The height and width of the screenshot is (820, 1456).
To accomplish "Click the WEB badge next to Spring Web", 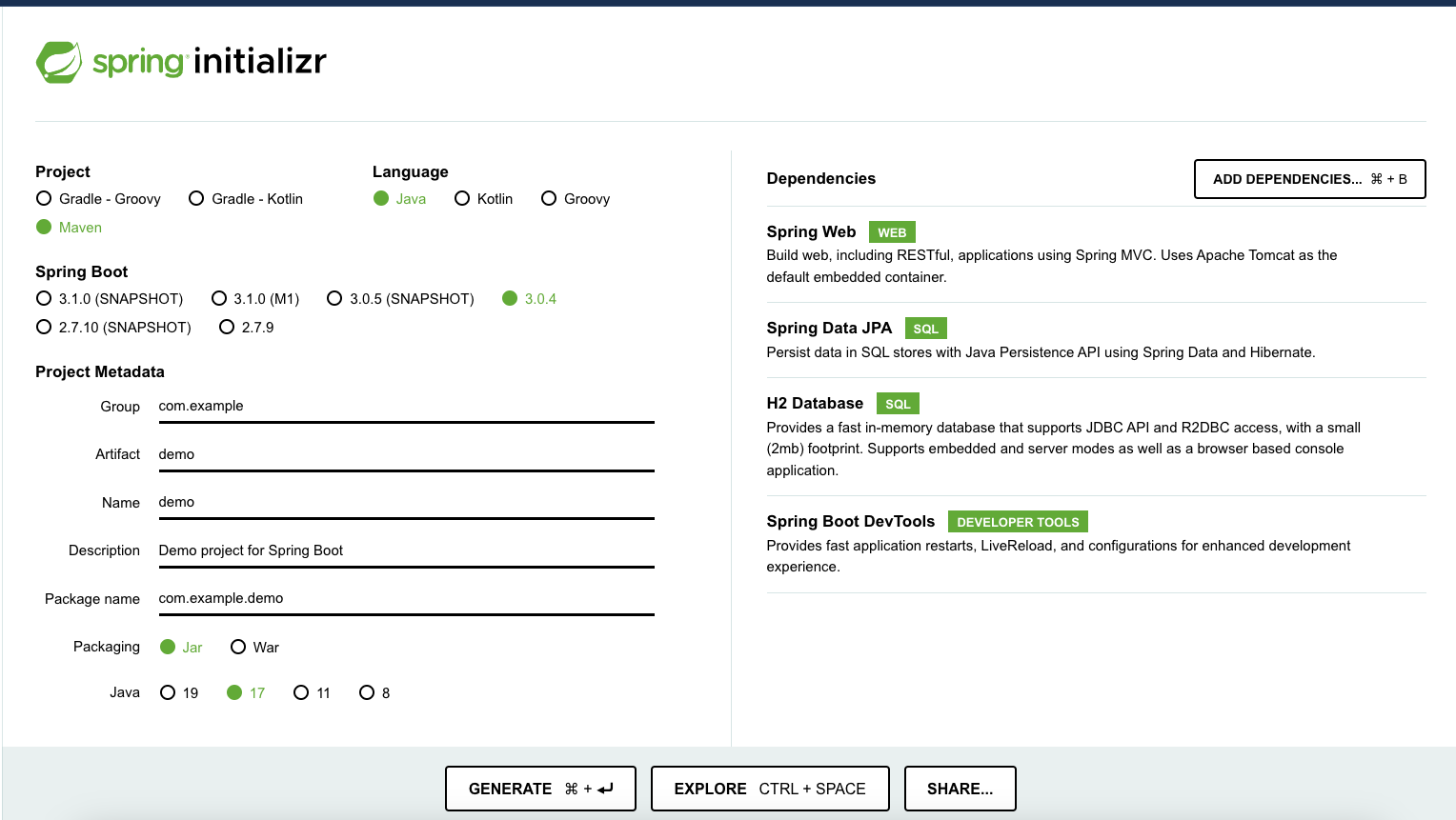I will (x=892, y=231).
